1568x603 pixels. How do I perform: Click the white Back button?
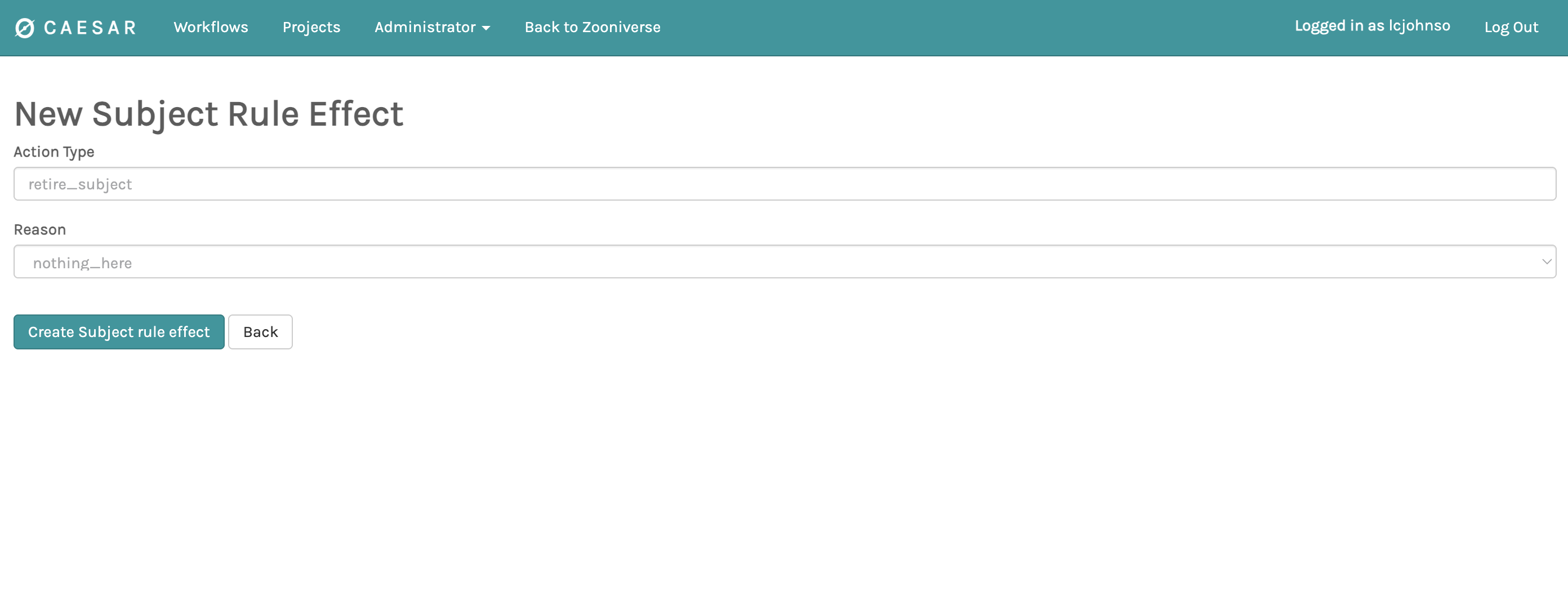click(260, 332)
